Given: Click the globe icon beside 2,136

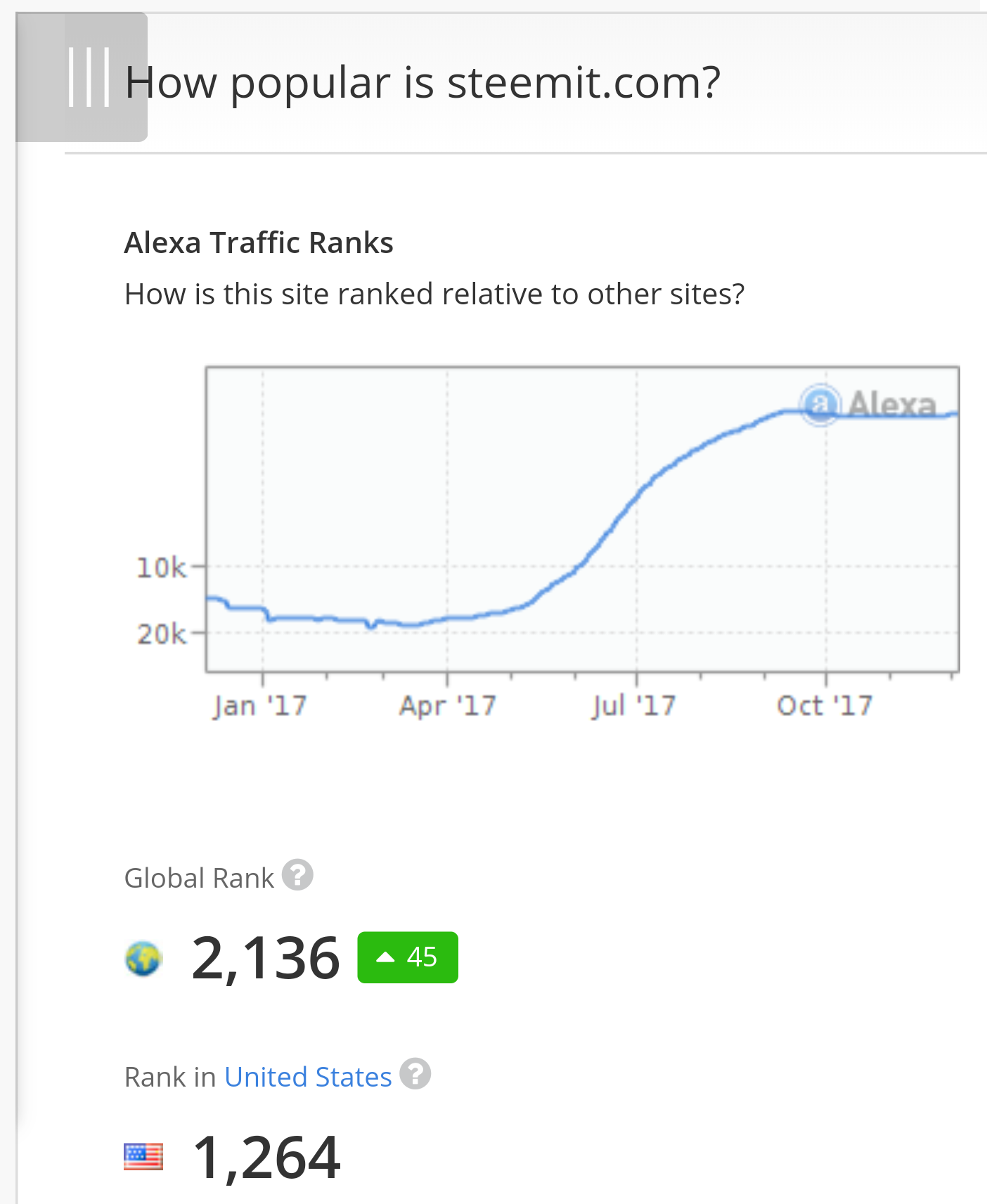Looking at the screenshot, I should coord(143,958).
